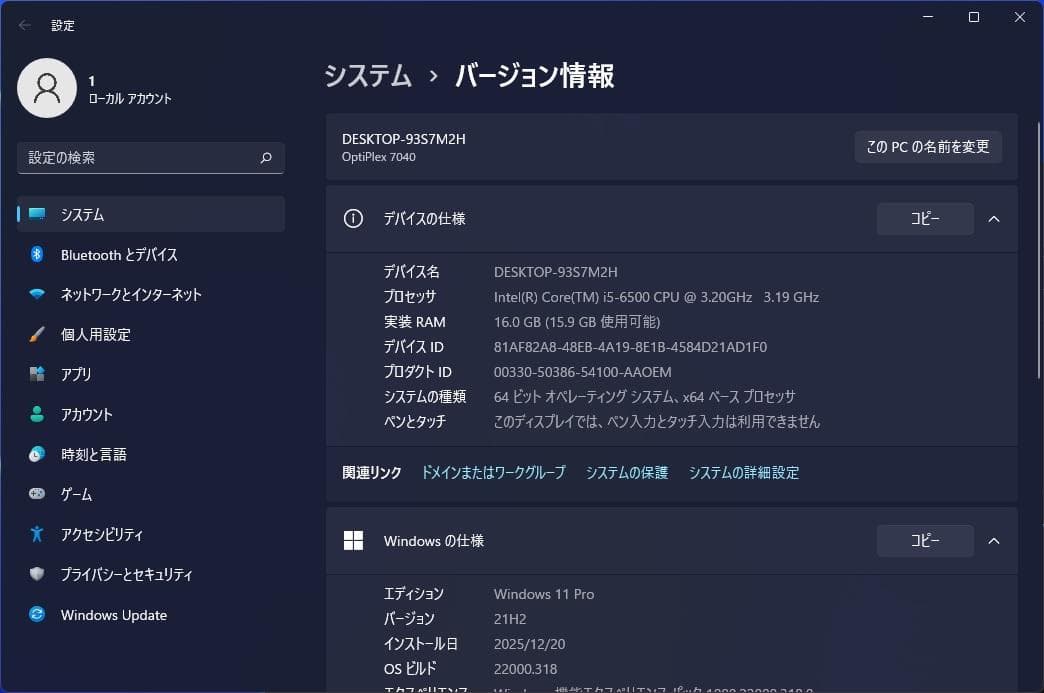Screen dimensions: 1044x693
Task: Open システムの詳細設定 link
Action: pos(743,473)
